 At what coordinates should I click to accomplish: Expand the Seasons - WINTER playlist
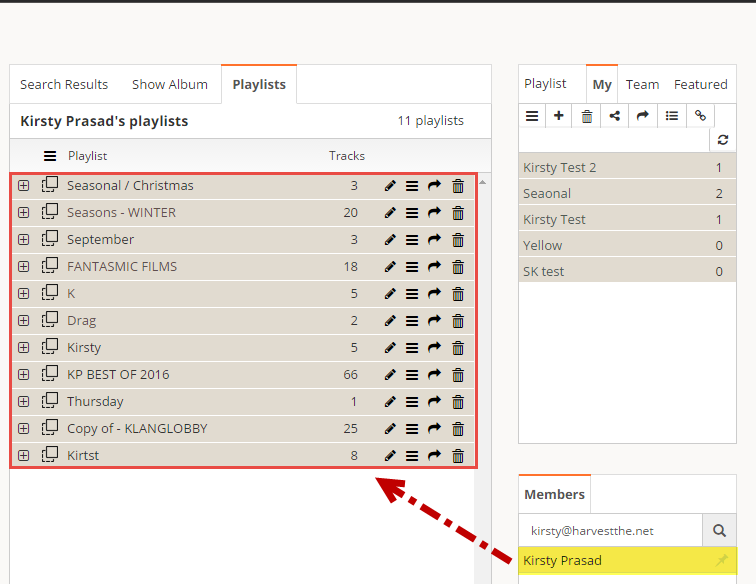(23, 213)
